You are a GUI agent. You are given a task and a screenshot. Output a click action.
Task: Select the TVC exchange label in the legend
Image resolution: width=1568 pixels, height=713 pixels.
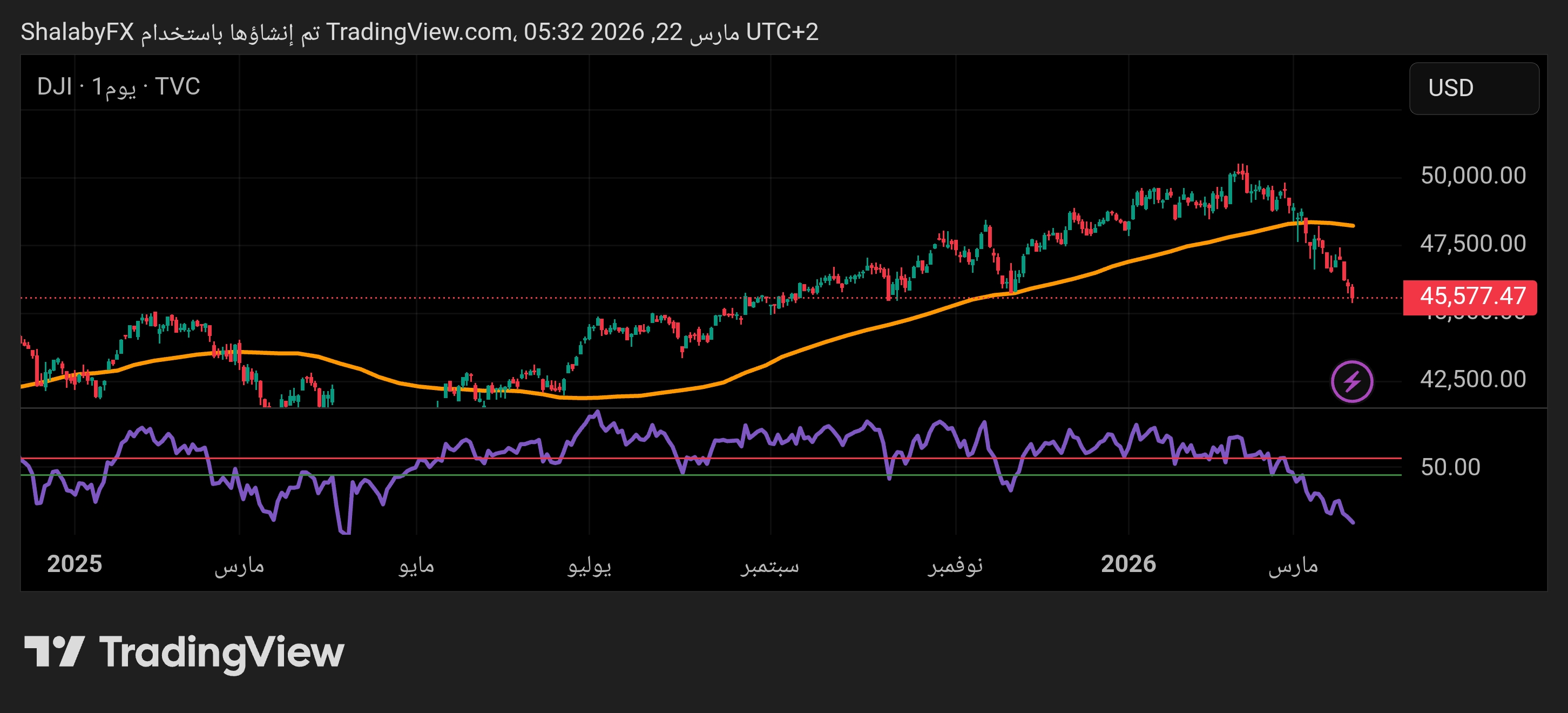click(x=182, y=86)
